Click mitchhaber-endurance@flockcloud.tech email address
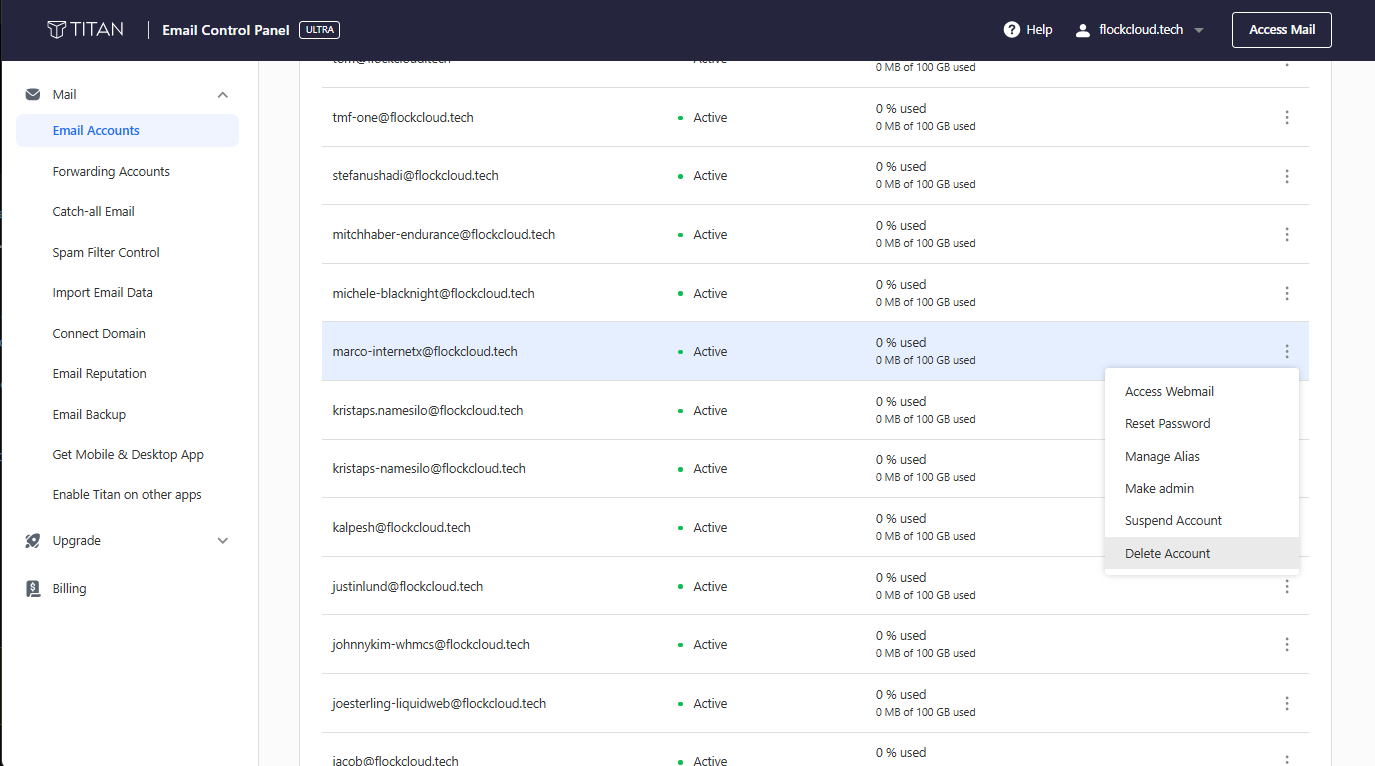 (x=443, y=234)
